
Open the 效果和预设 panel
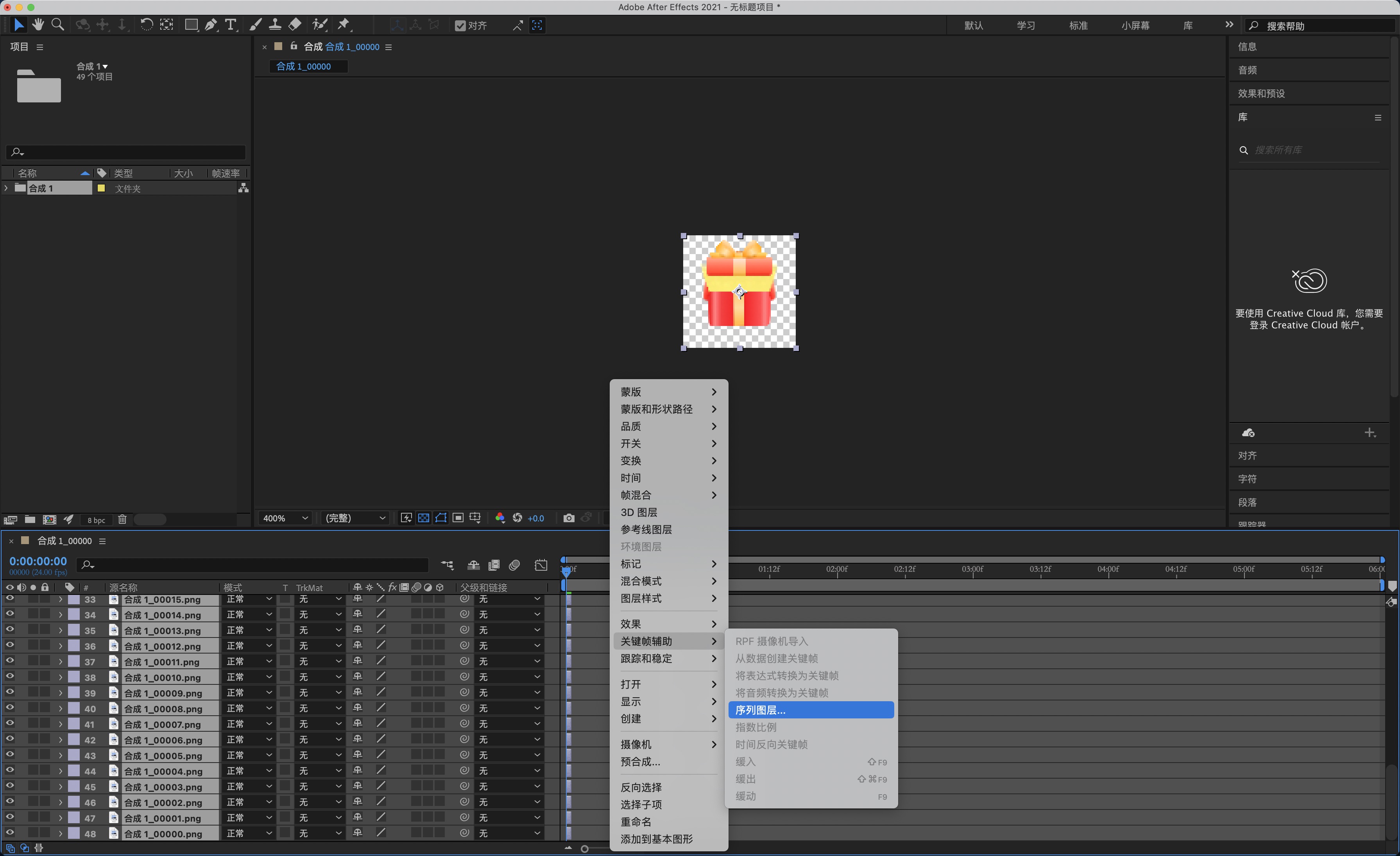(1261, 93)
